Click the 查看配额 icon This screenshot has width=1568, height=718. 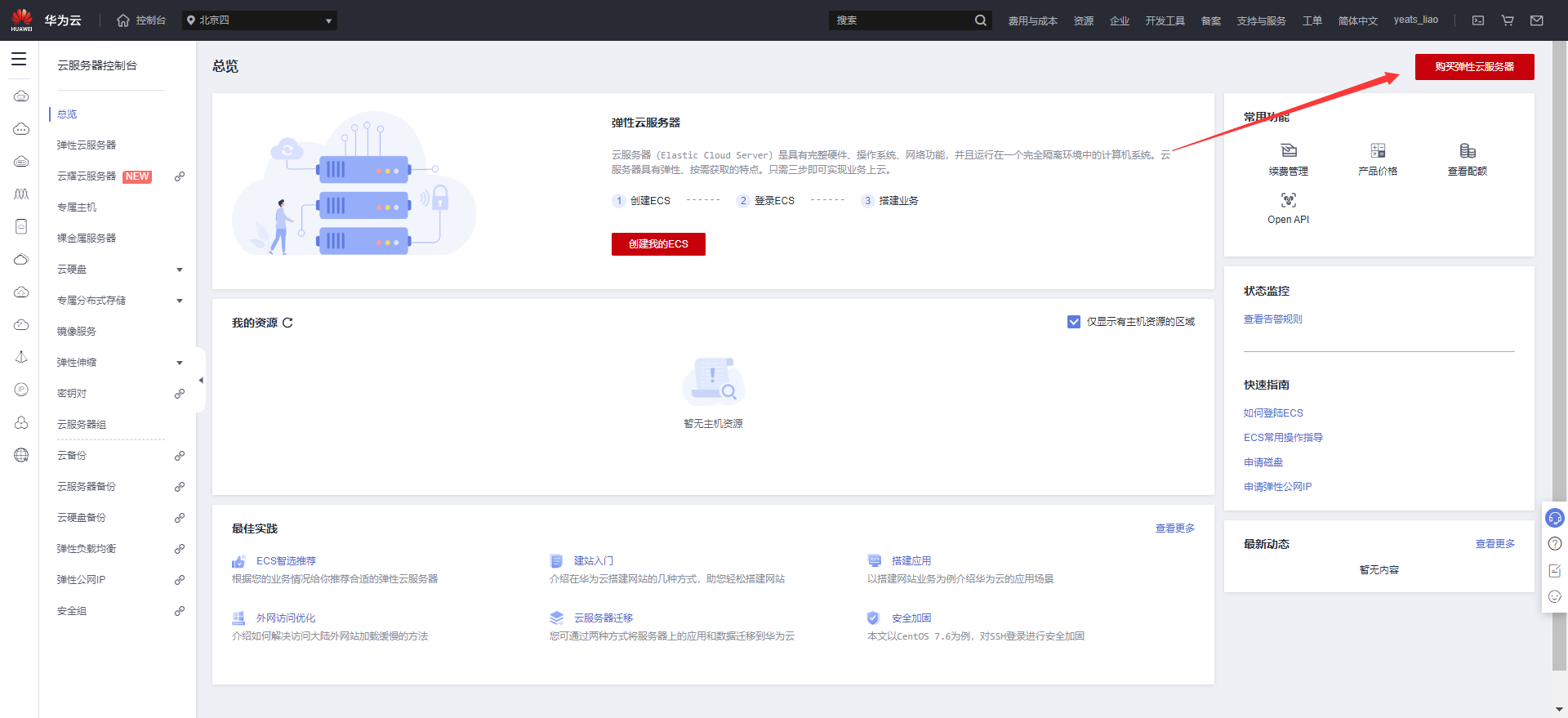coord(1468,150)
